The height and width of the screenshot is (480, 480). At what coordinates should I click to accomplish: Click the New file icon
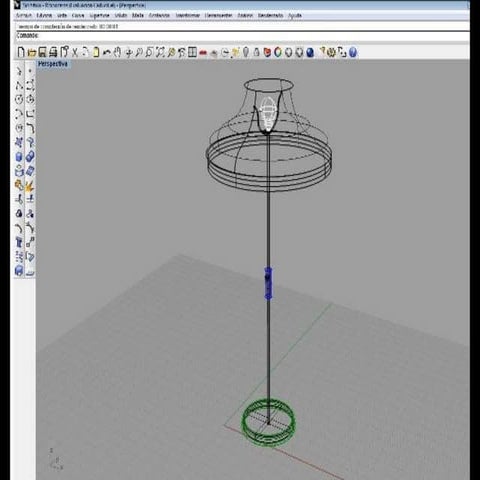coord(21,52)
